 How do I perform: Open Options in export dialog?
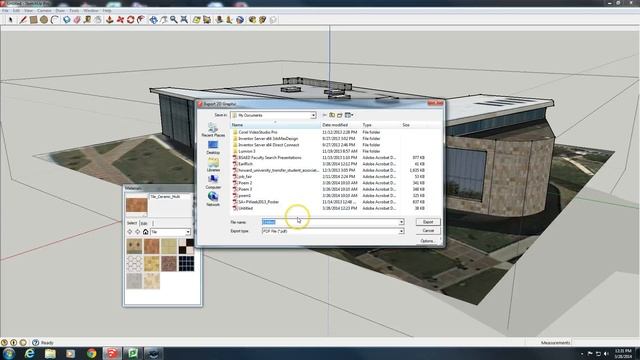[428, 241]
